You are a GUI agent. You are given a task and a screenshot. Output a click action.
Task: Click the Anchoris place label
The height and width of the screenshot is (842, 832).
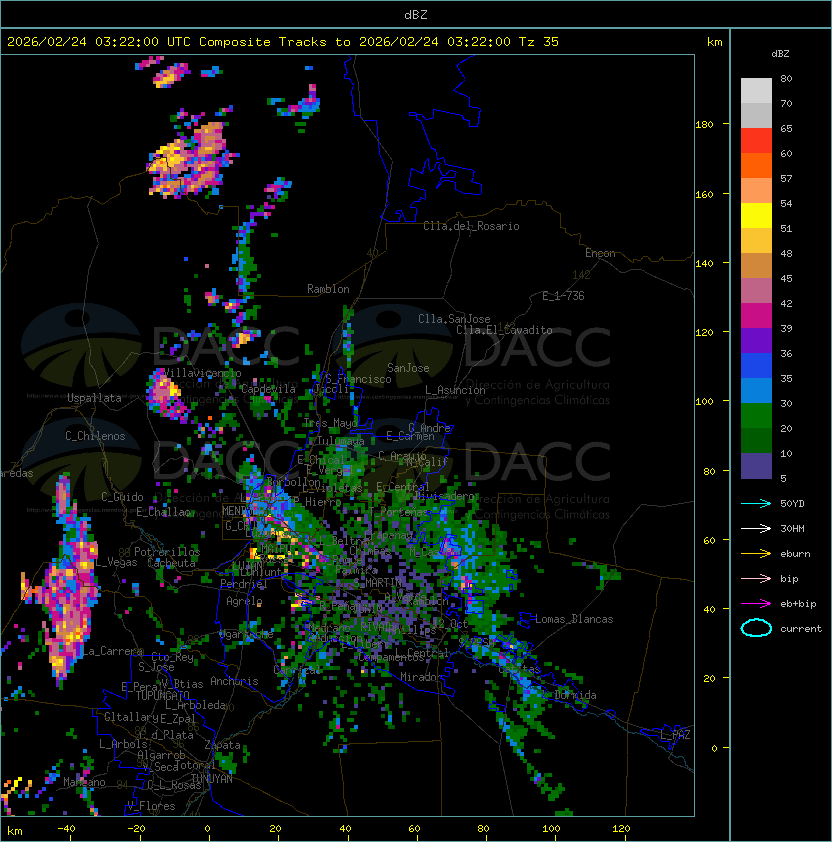(x=234, y=681)
